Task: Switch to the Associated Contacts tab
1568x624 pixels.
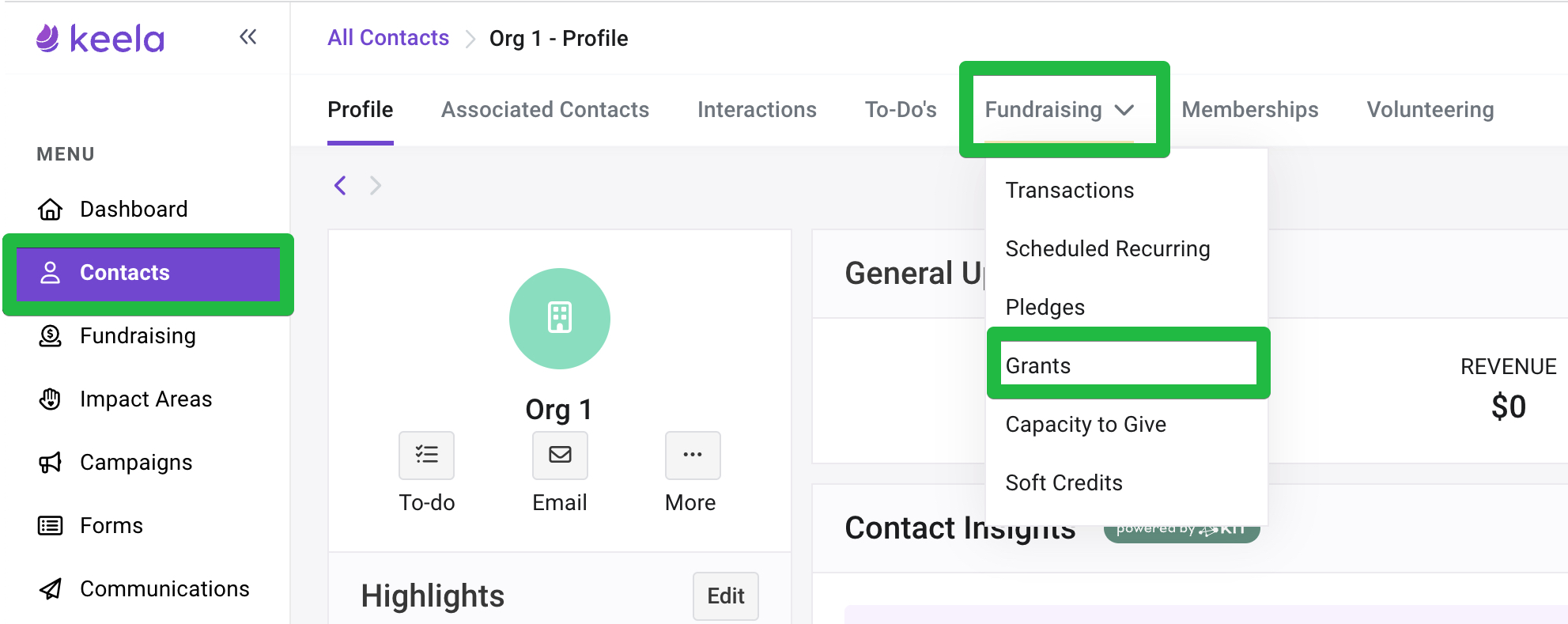Action: click(545, 109)
